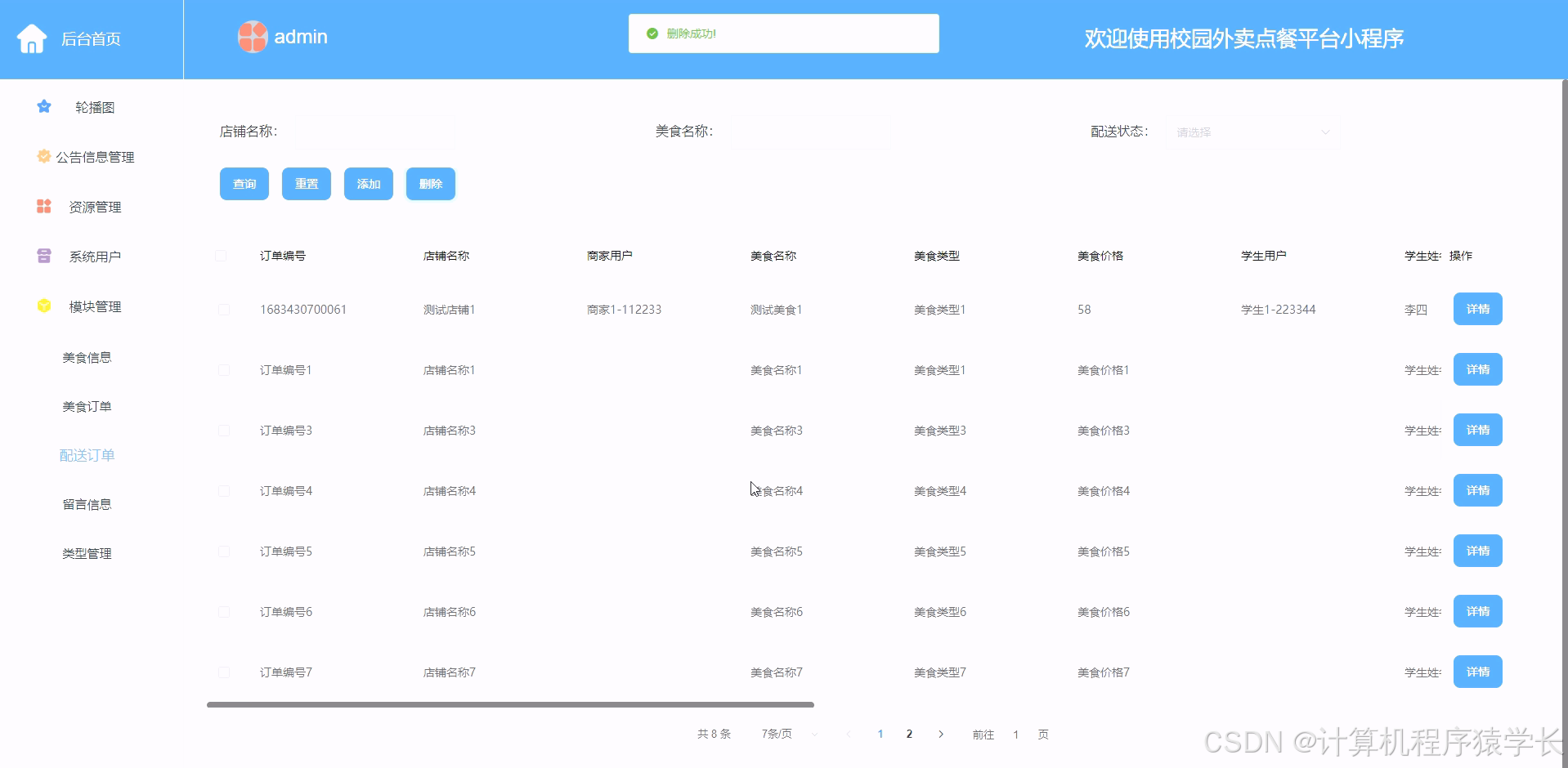Select 留言信息 submenu item

coord(87,504)
